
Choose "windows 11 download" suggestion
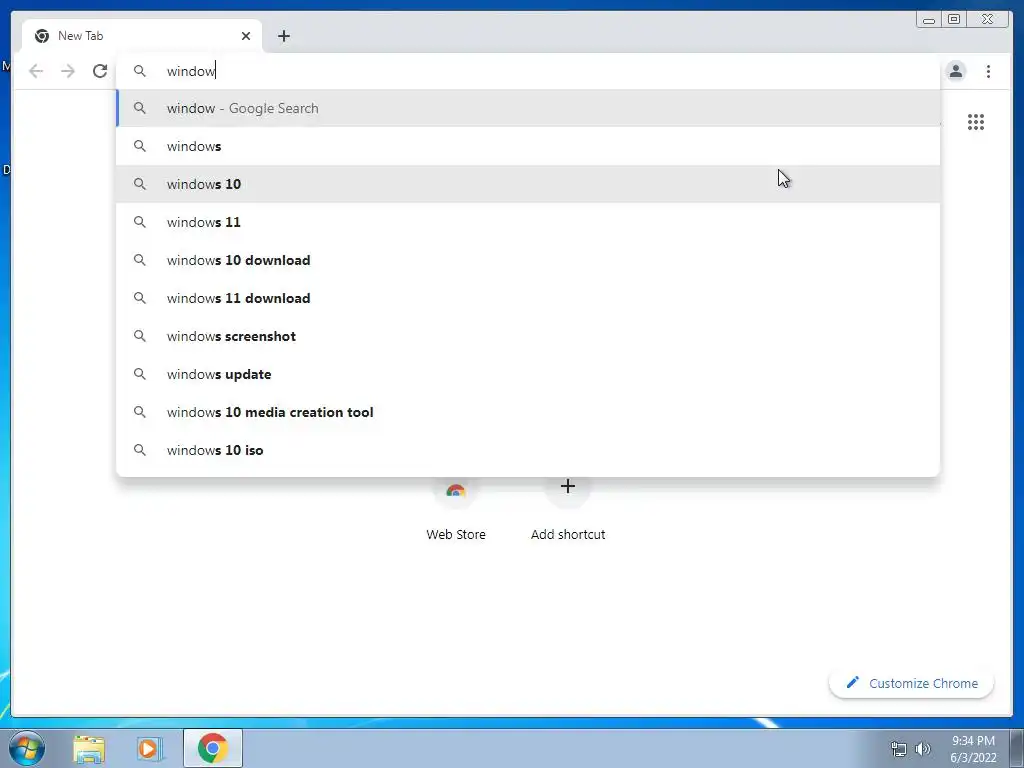point(528,298)
